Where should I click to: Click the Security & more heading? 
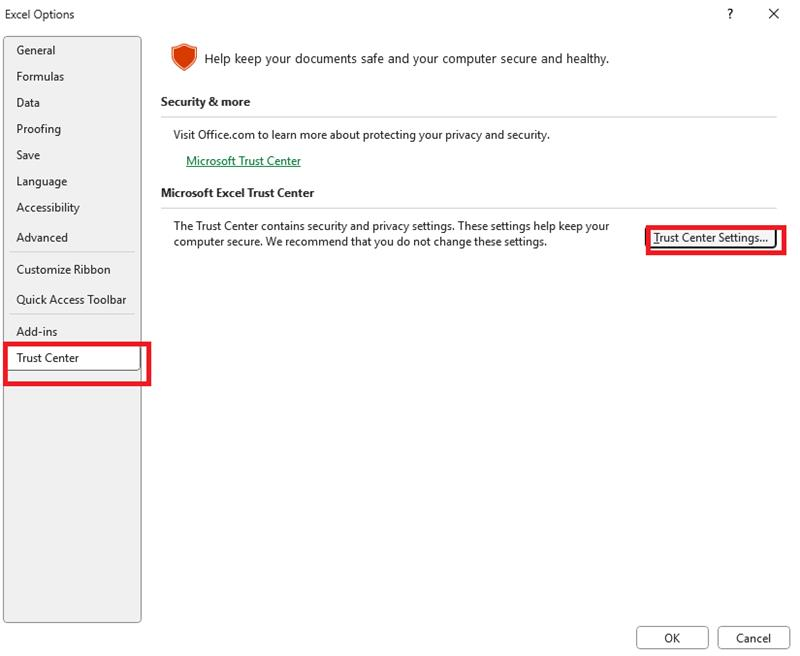click(205, 102)
